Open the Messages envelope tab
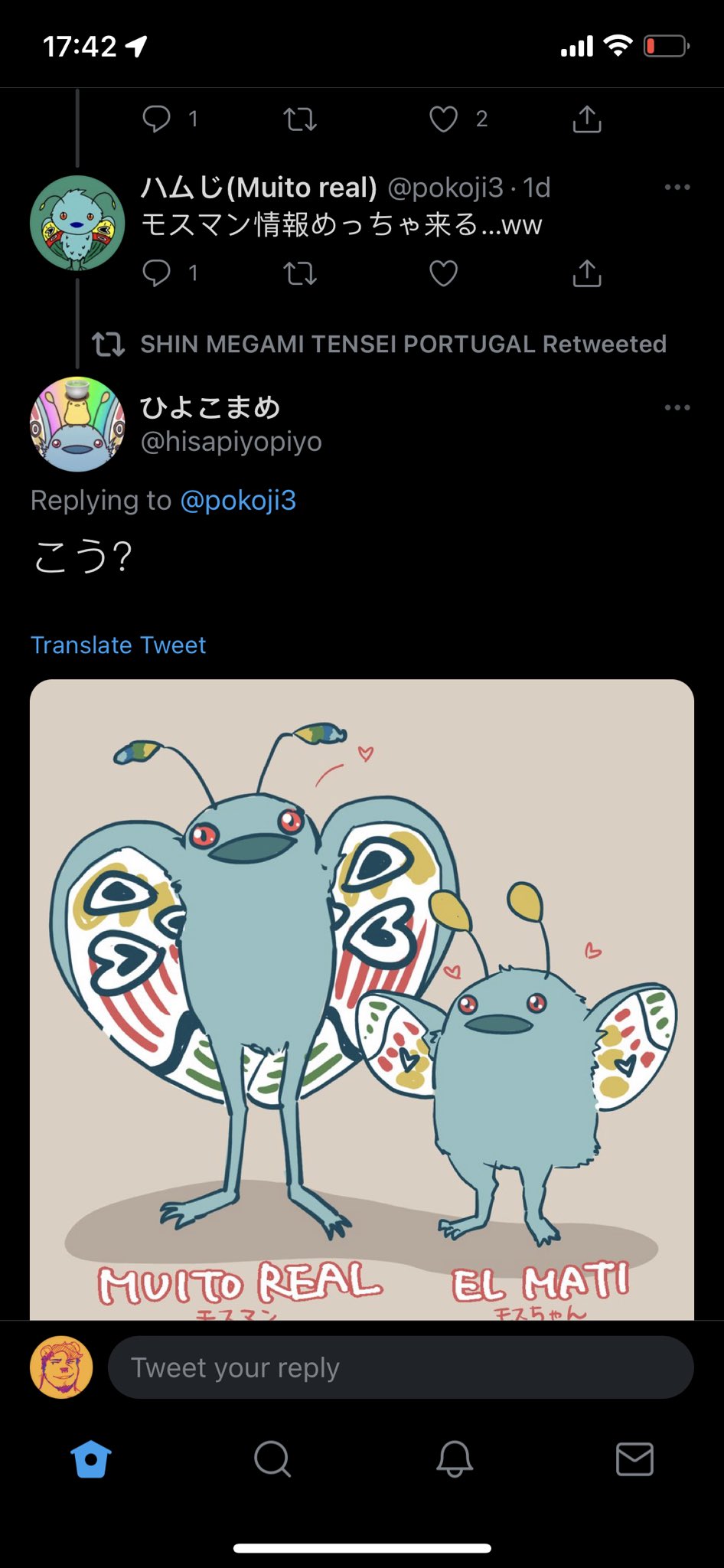Viewport: 724px width, 1568px height. coord(634,1459)
